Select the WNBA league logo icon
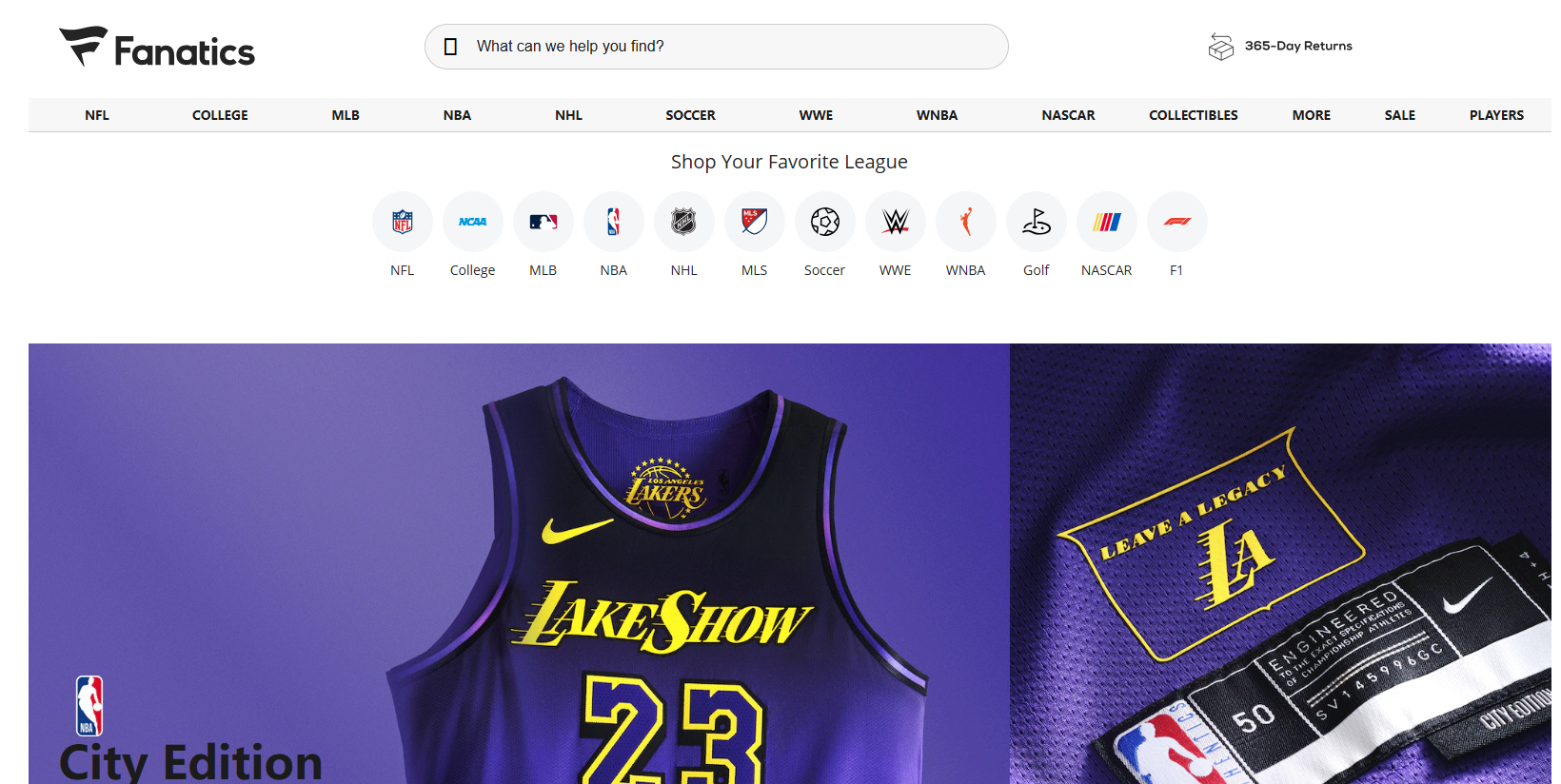The width and height of the screenshot is (1561, 784). [966, 222]
